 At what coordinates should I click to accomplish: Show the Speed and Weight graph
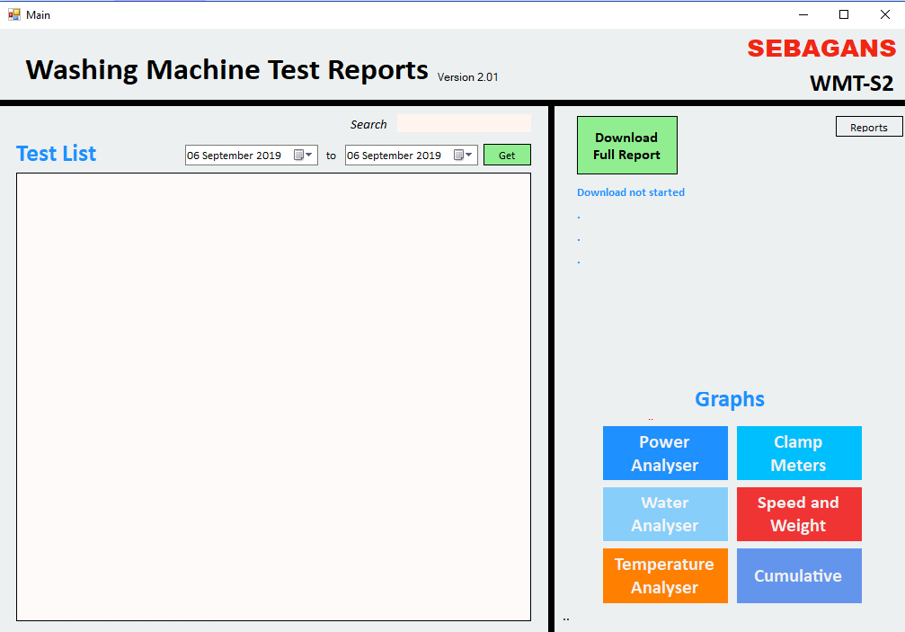point(798,514)
